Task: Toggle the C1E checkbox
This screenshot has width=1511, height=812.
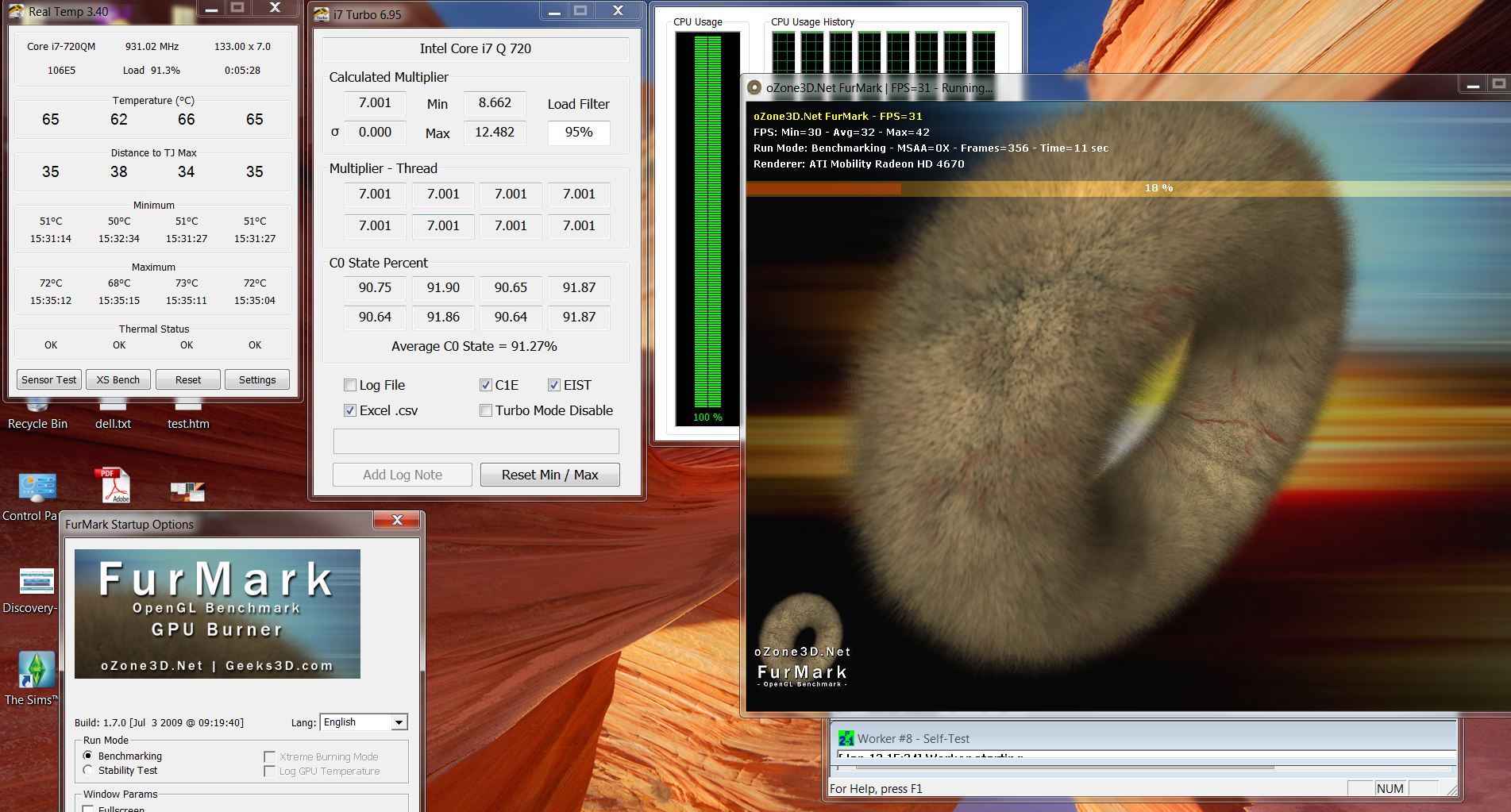Action: 486,385
